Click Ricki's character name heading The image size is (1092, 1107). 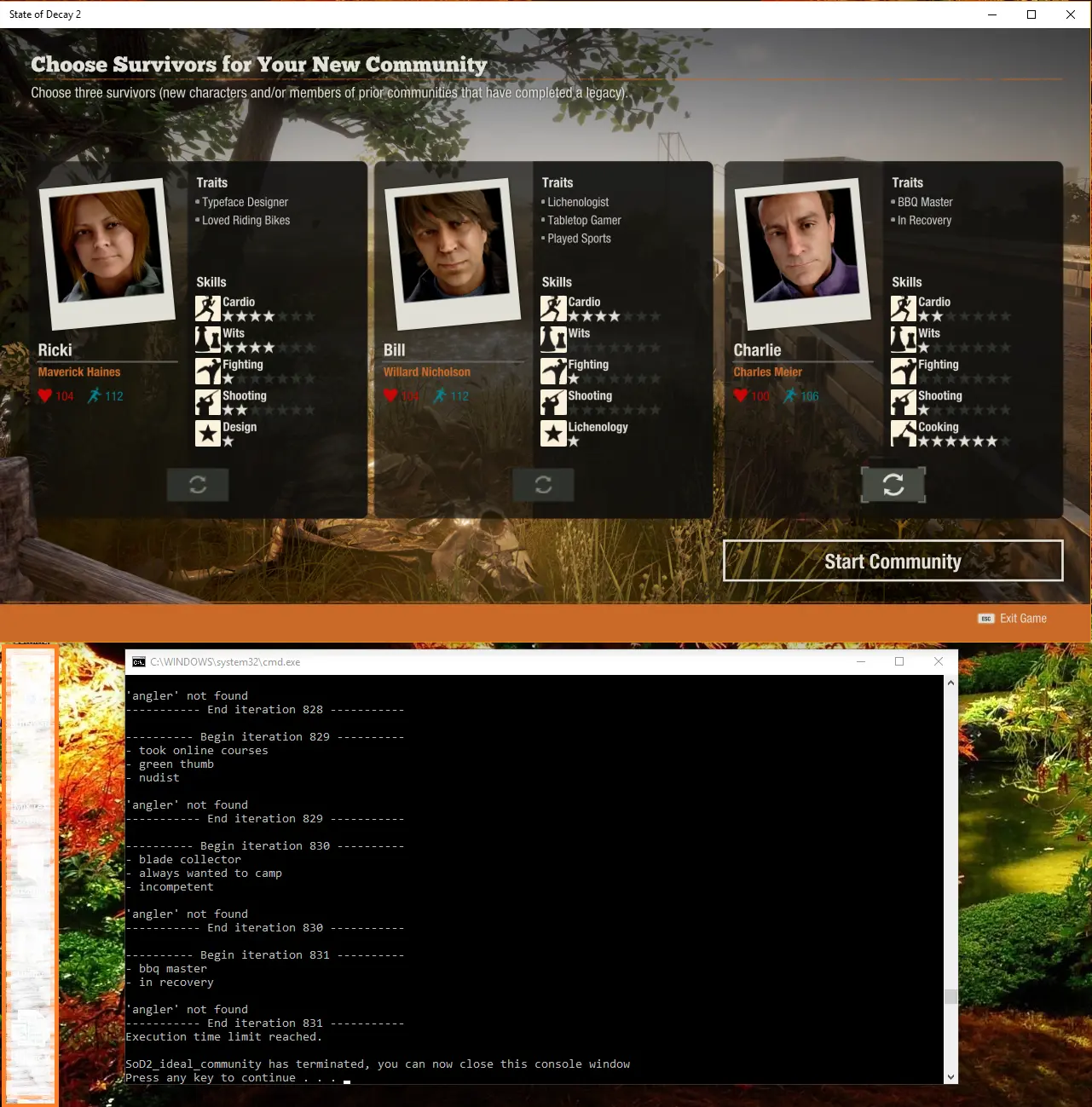pos(55,350)
